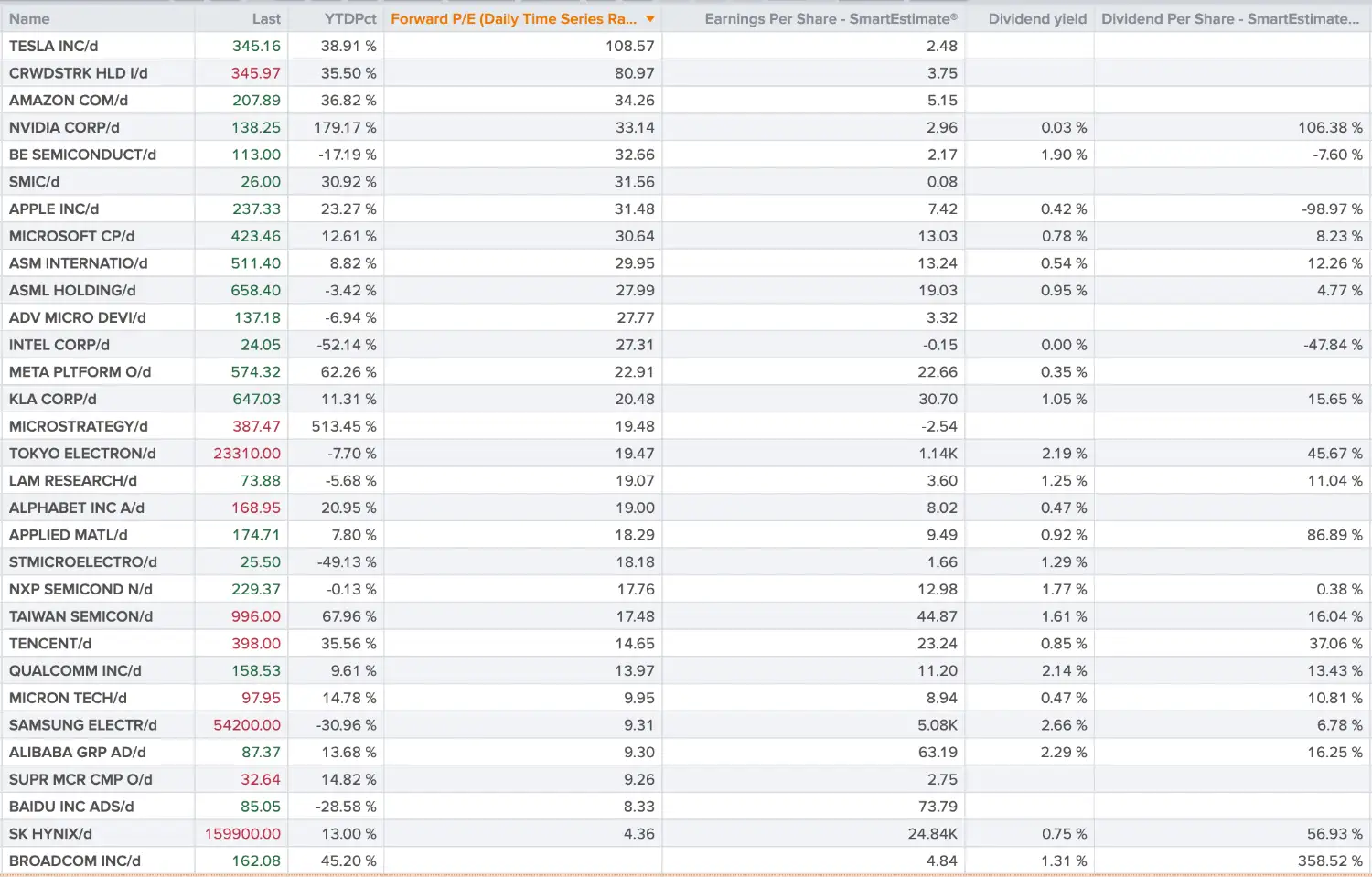Click the ADV MICRO DEVI/d row name

pos(77,318)
